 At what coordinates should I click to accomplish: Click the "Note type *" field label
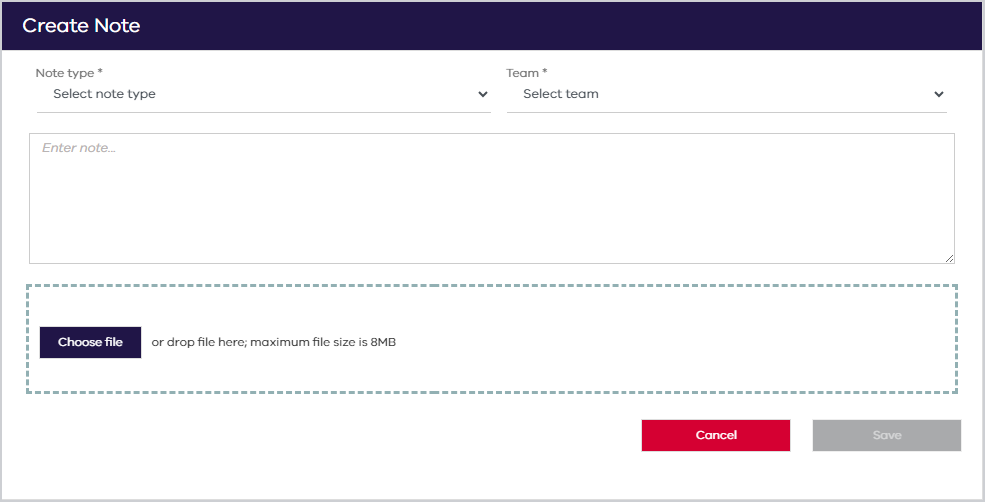(69, 73)
